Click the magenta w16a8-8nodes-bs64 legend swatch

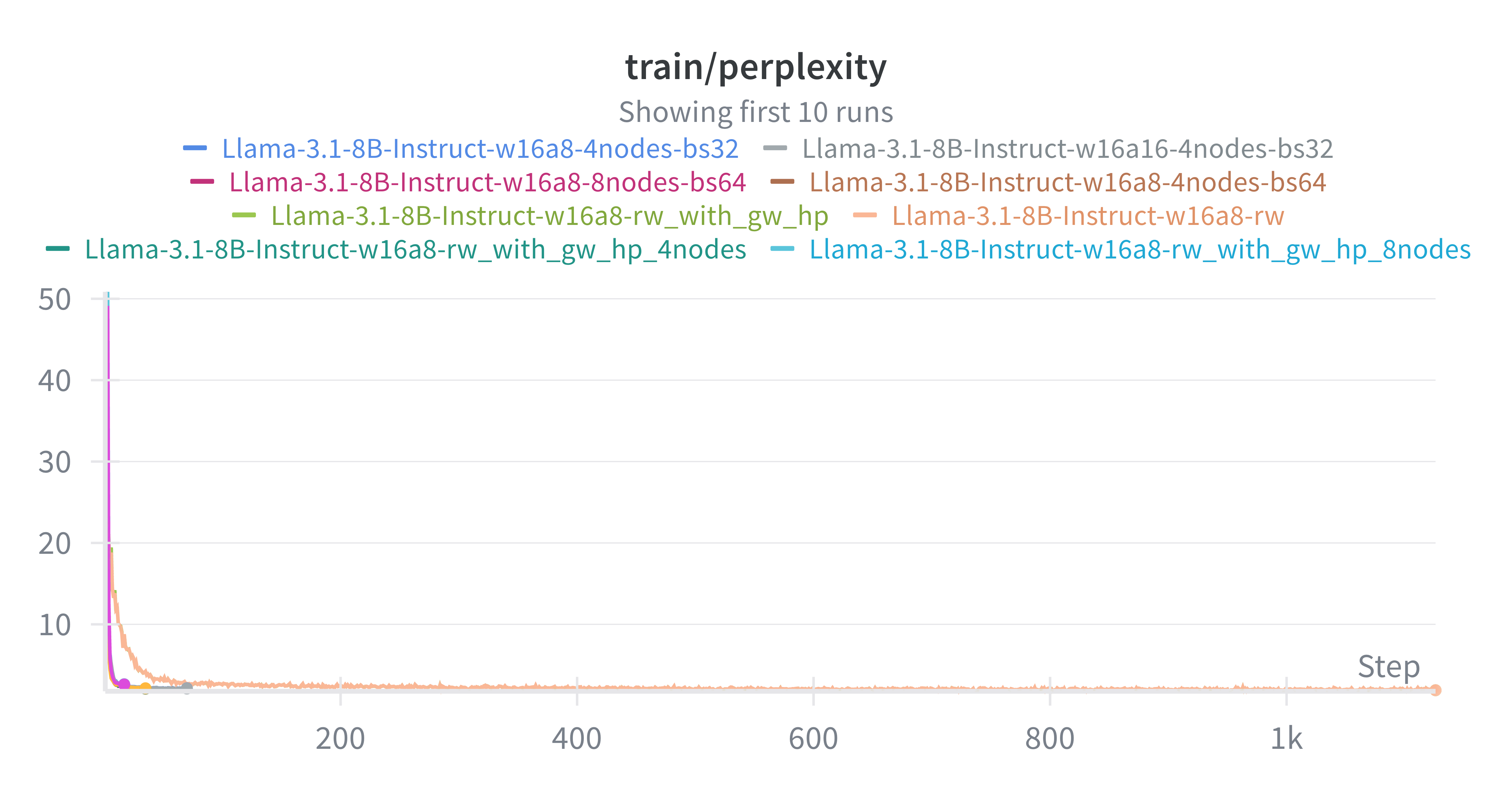tap(202, 182)
